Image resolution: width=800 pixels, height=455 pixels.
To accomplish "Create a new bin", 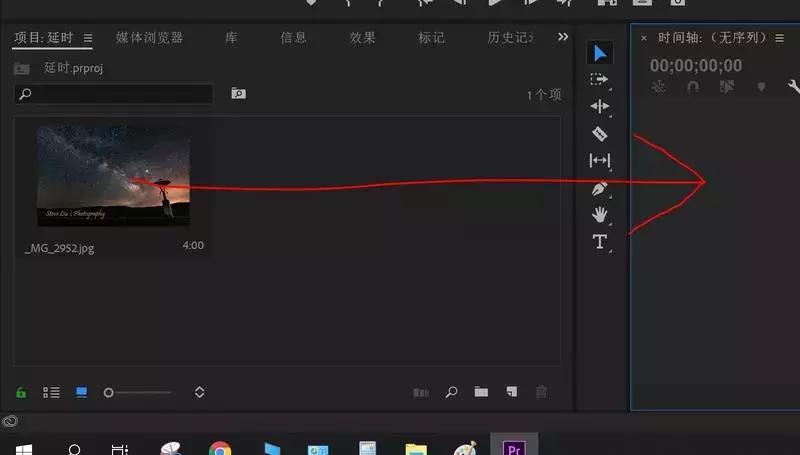I will coord(481,392).
